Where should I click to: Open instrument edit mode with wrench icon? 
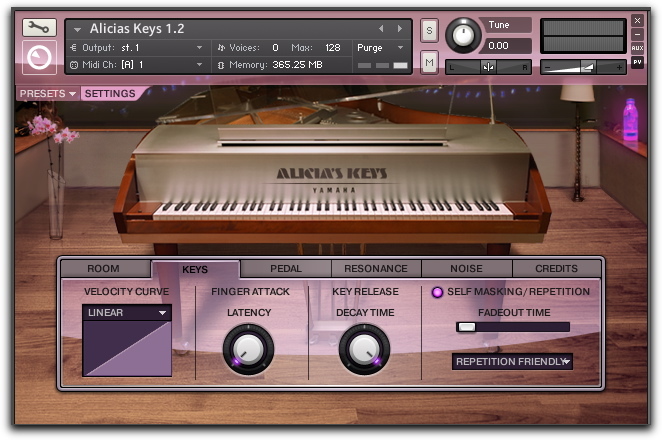pos(39,28)
